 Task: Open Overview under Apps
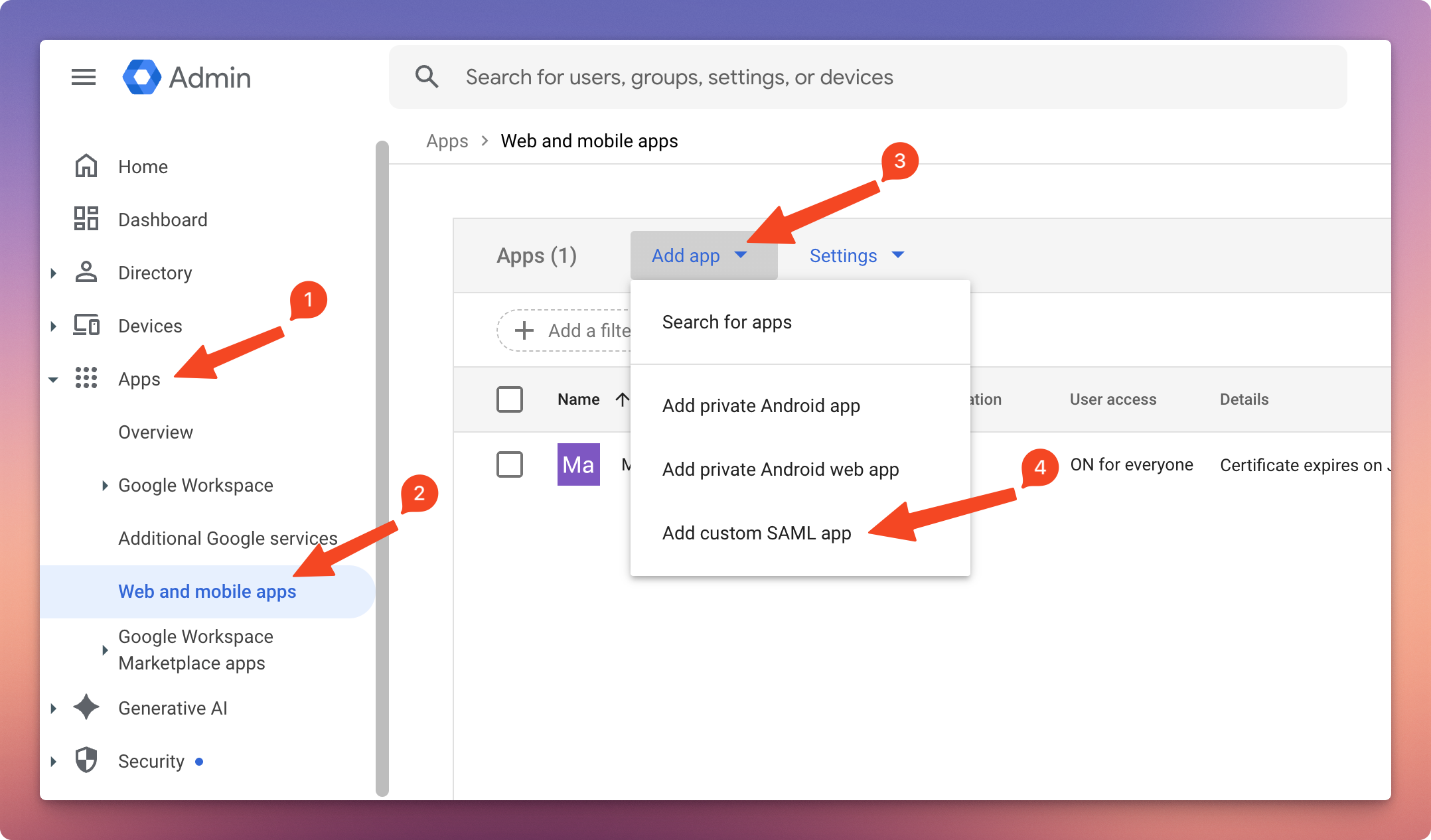coord(155,432)
